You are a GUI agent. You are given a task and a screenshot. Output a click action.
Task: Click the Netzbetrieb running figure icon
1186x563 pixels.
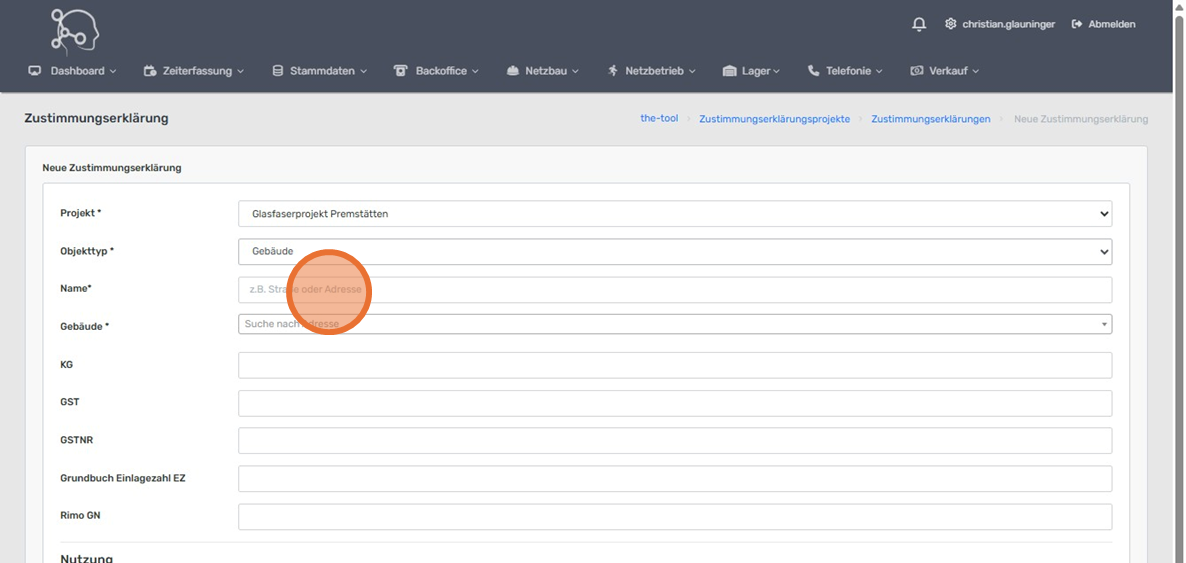click(613, 71)
